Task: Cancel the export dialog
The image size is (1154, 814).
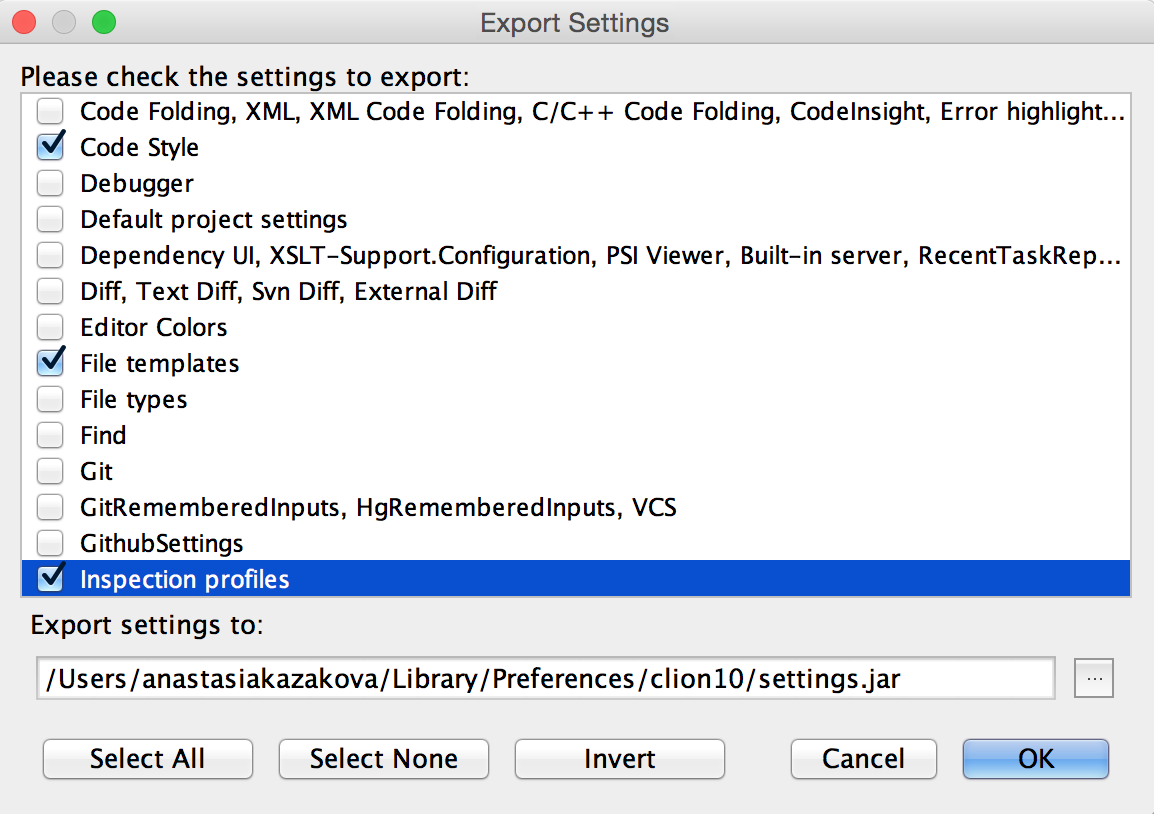Action: point(863,759)
